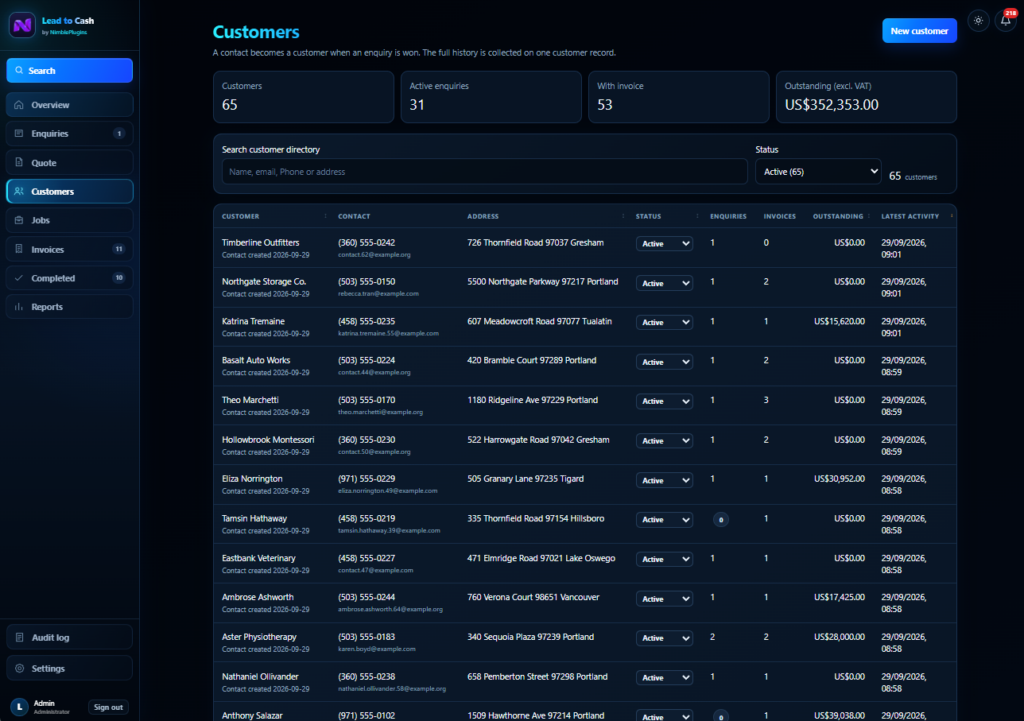The image size is (1024, 721).
Task: Click the Sign out button
Action: point(108,707)
